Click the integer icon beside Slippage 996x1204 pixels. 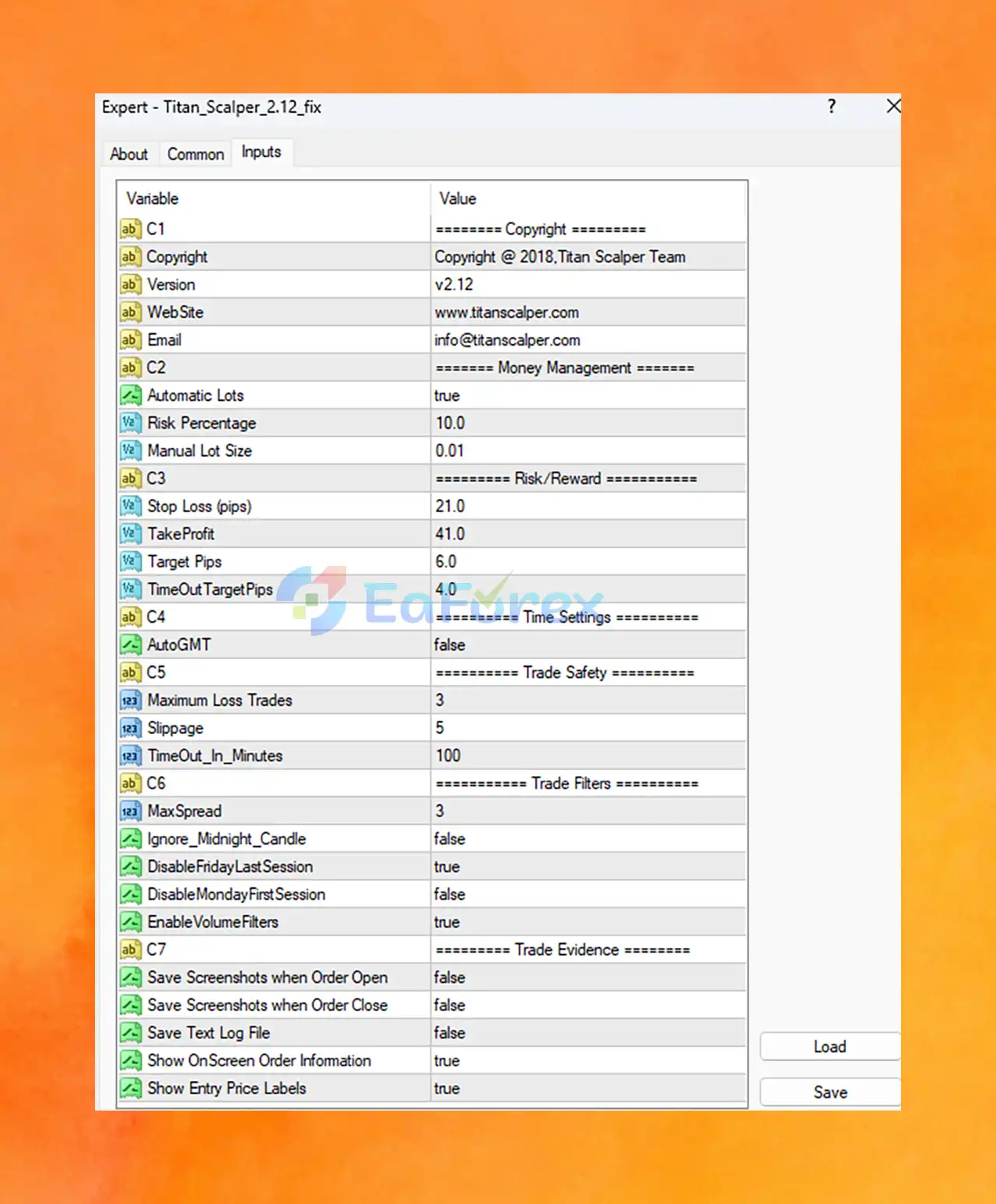[131, 728]
